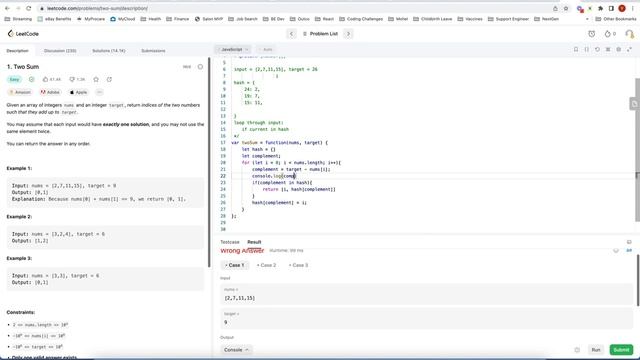Image resolution: width=640 pixels, height=360 pixels.
Task: Click browser back arrow
Action: coord(7,8)
